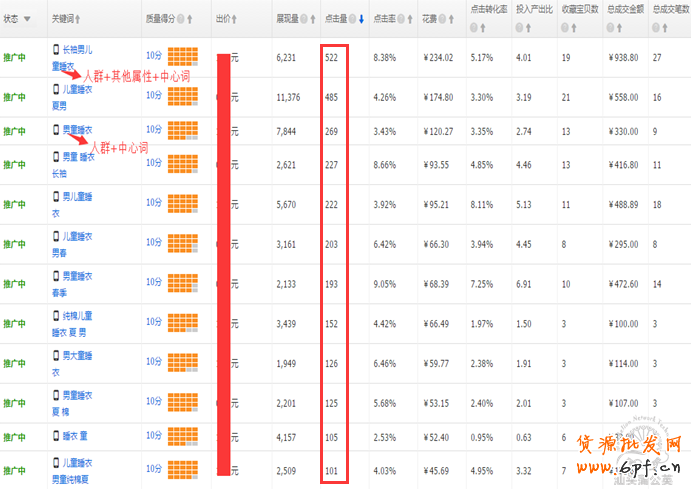Click help icon in 点击转化率 column header
This screenshot has width=691, height=489.
pyautogui.click(x=474, y=27)
